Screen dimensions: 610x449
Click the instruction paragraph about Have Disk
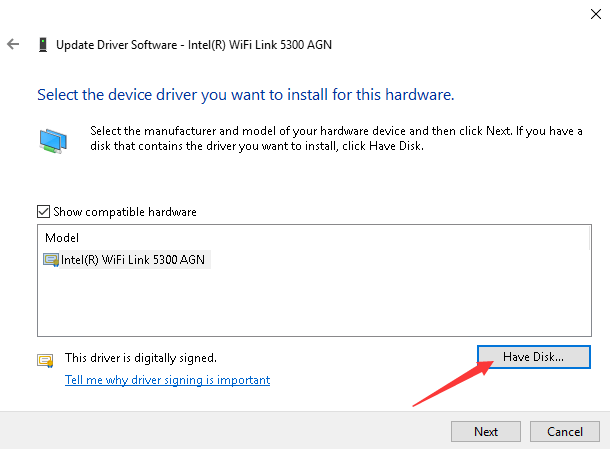click(336, 139)
